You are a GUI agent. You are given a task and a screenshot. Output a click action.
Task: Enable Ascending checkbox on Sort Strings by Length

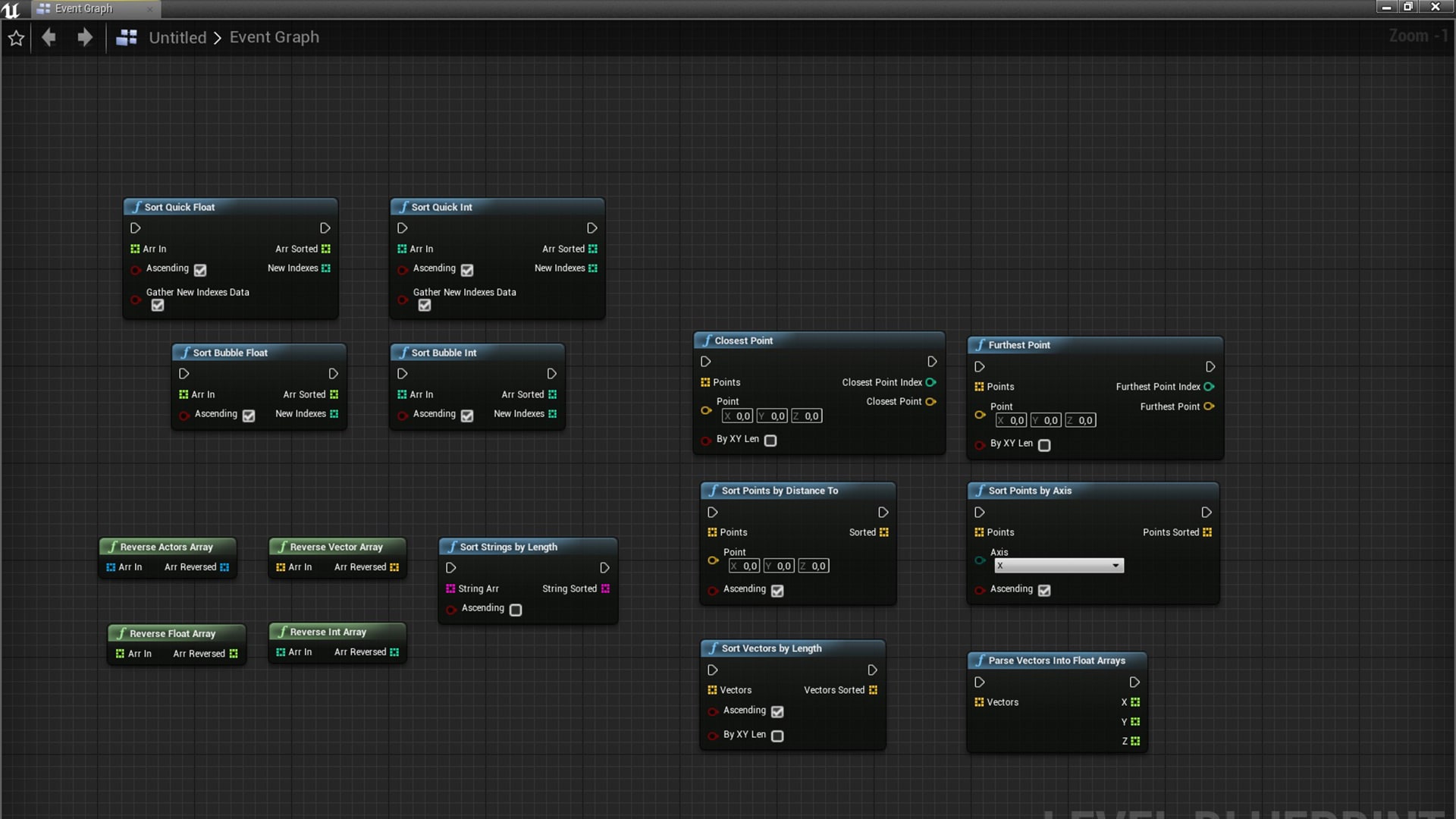514,608
